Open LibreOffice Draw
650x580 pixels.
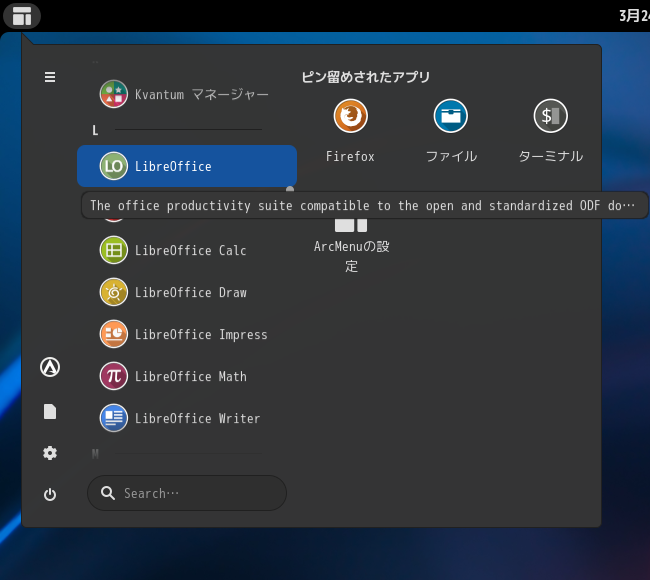pyautogui.click(x=187, y=292)
